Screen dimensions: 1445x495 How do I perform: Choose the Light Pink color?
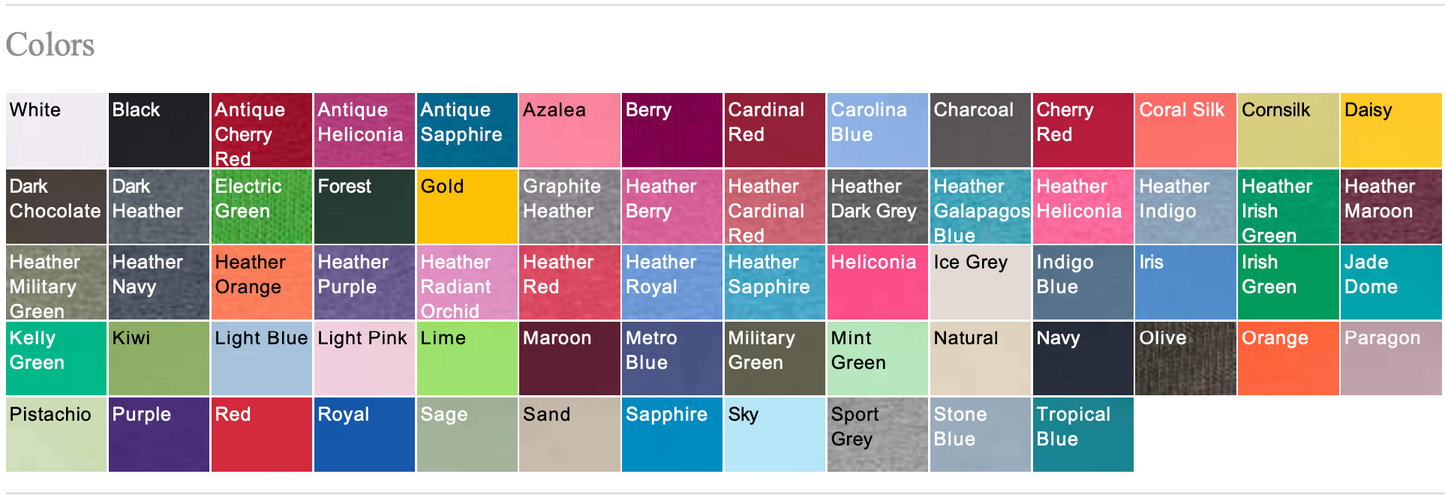click(x=364, y=359)
